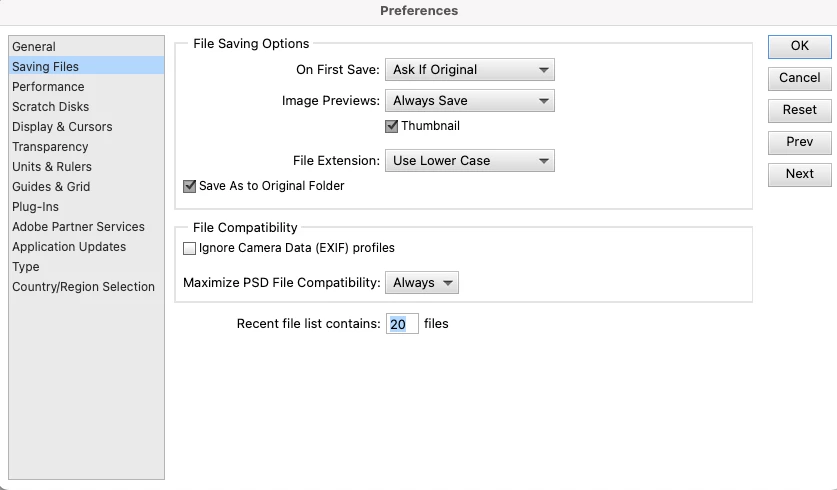Go to Next preferences page

pos(799,174)
